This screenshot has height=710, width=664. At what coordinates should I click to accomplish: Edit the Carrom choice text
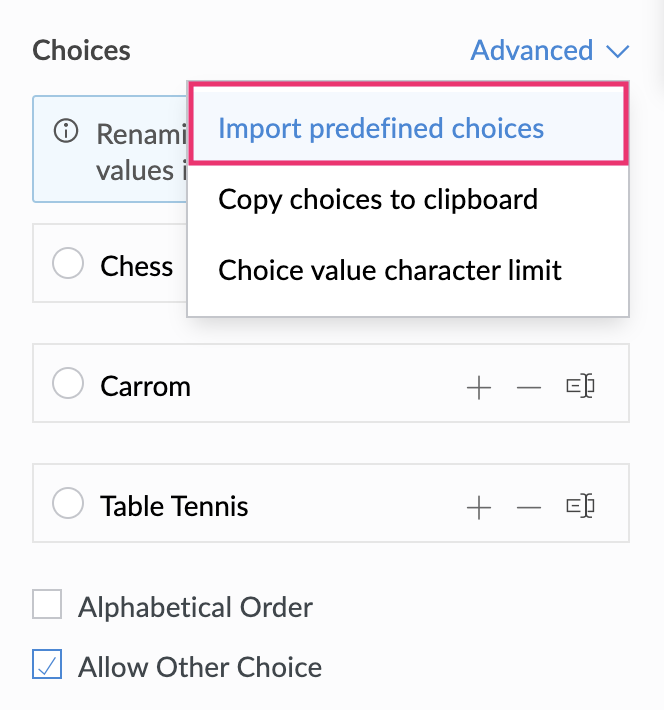[x=146, y=386]
